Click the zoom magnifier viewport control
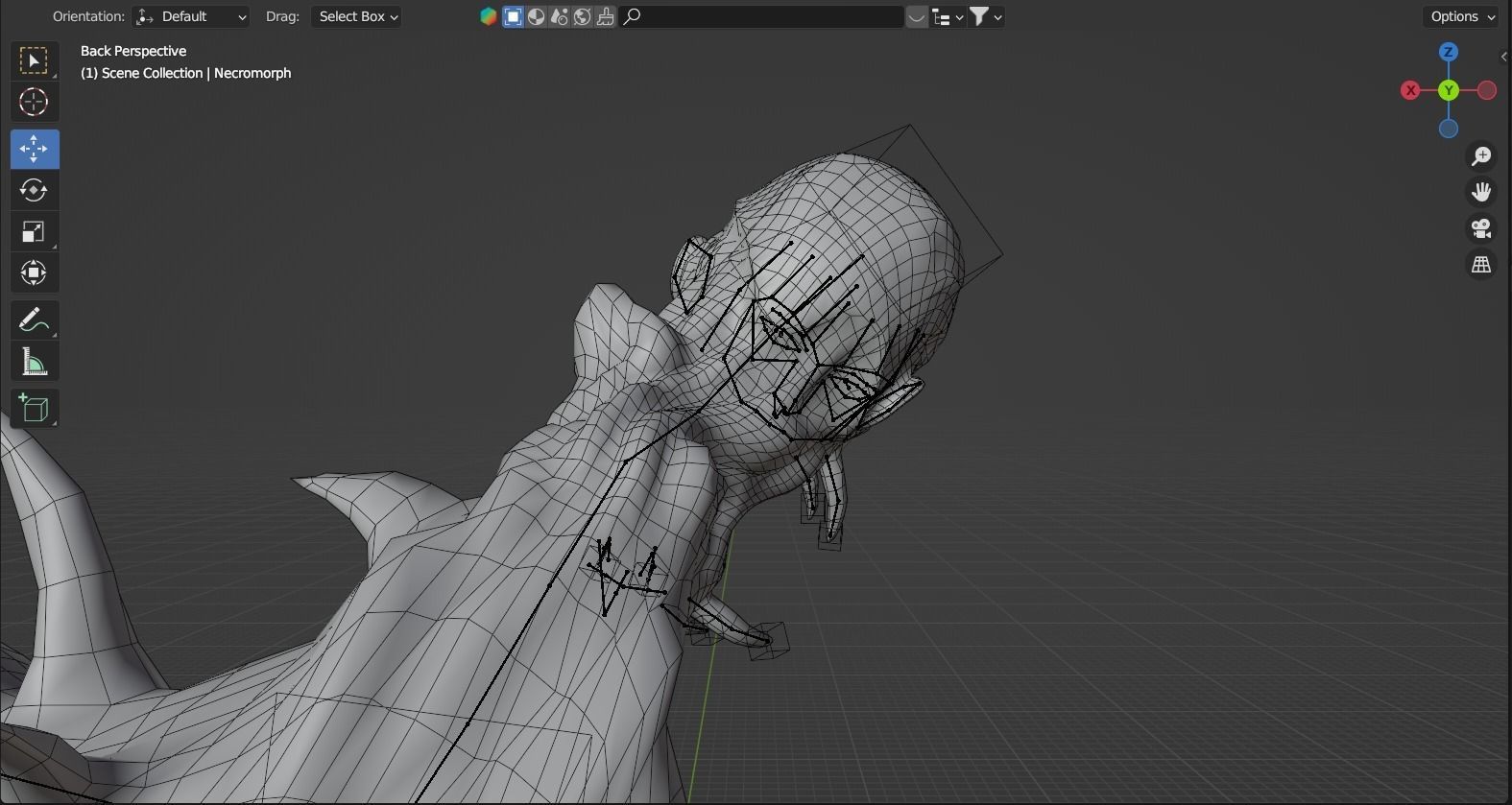The image size is (1512, 805). coord(1481,155)
